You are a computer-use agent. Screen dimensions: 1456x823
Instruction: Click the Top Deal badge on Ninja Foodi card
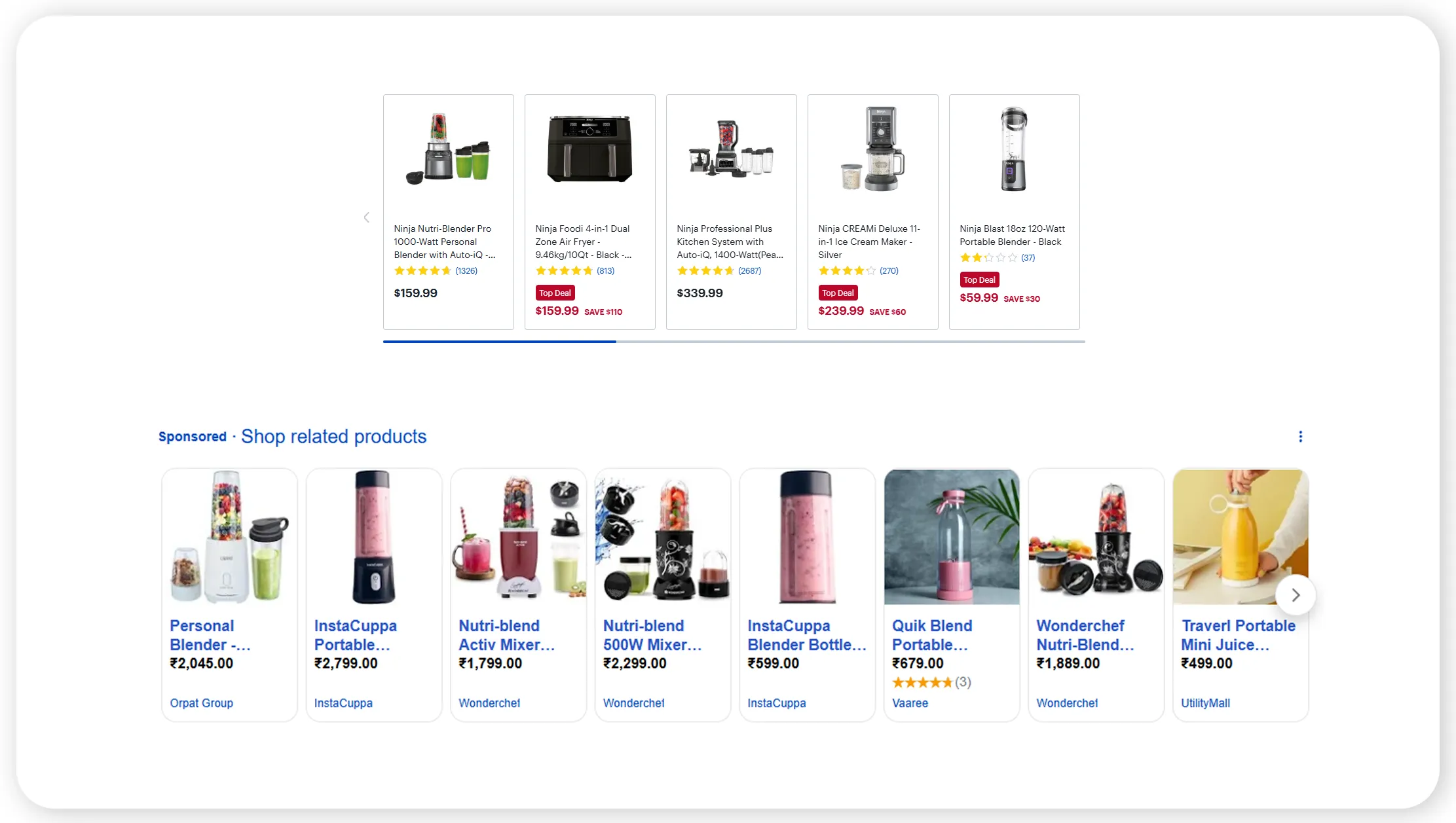[x=555, y=293]
